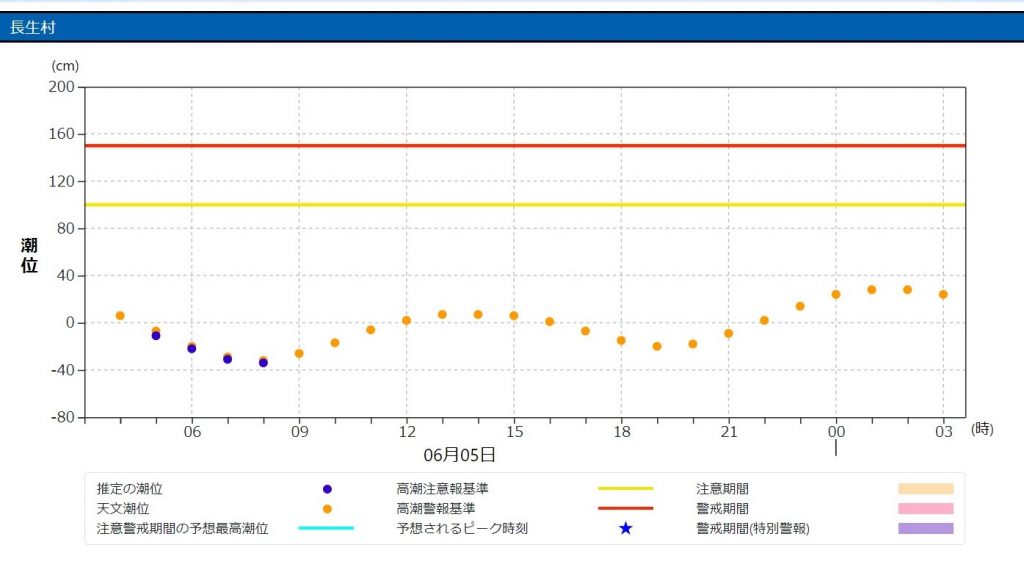Image resolution: width=1024 pixels, height=567 pixels.
Task: Click the 120 value on the y-axis
Action: pyautogui.click(x=61, y=182)
